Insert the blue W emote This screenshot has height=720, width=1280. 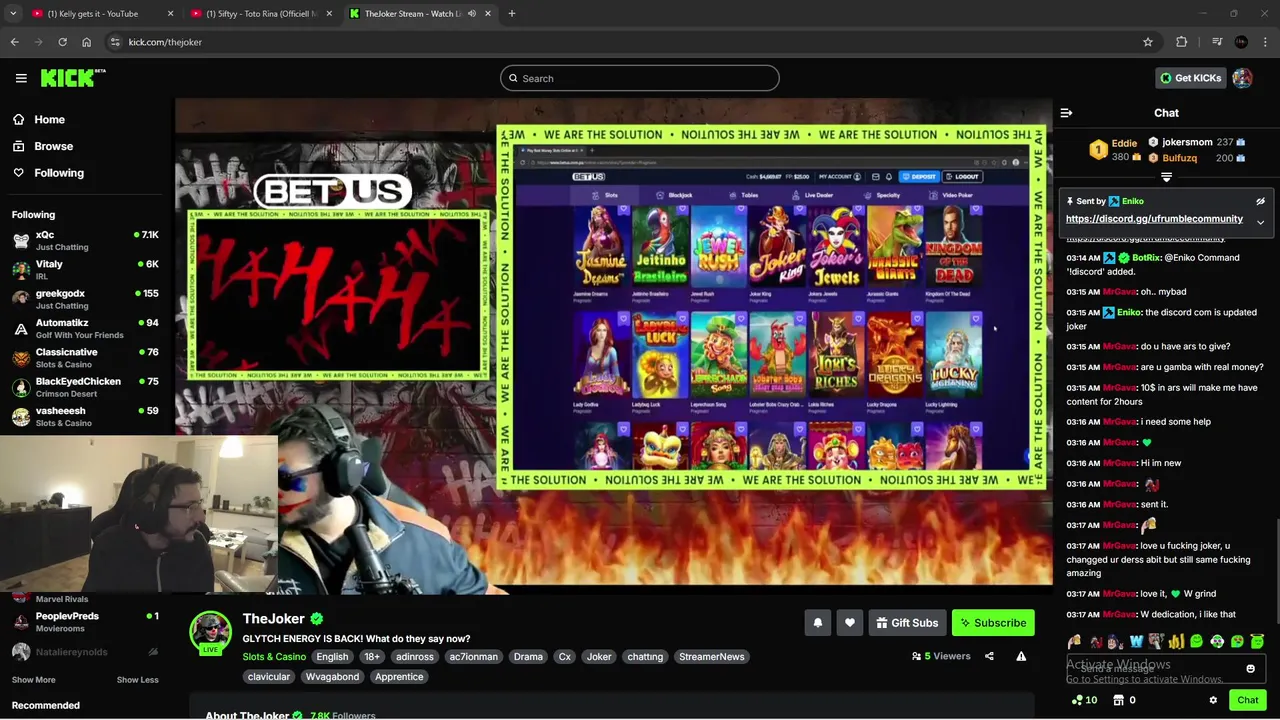point(1136,641)
